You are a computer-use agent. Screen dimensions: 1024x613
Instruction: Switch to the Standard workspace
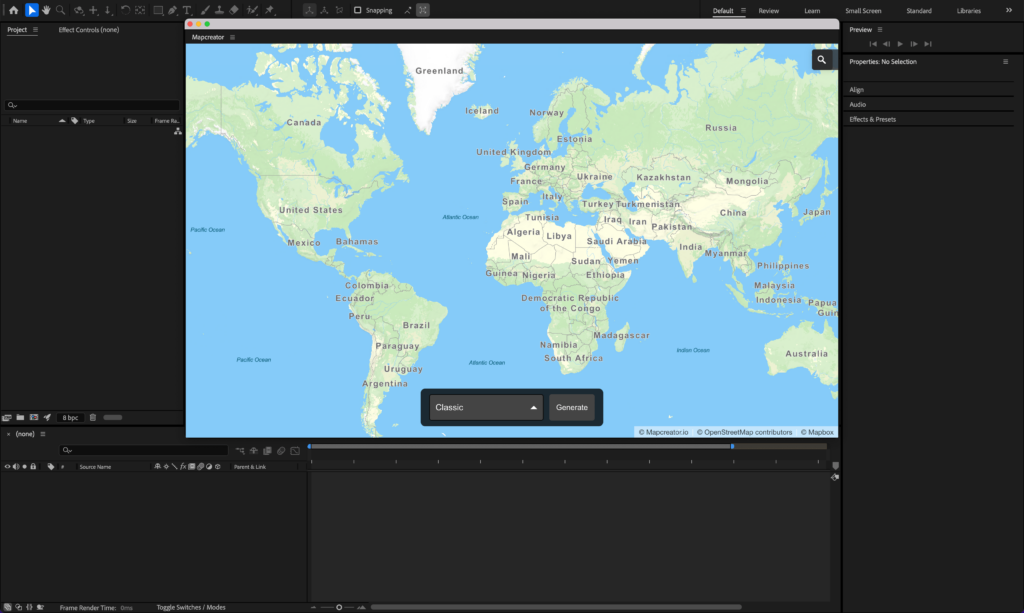point(919,10)
